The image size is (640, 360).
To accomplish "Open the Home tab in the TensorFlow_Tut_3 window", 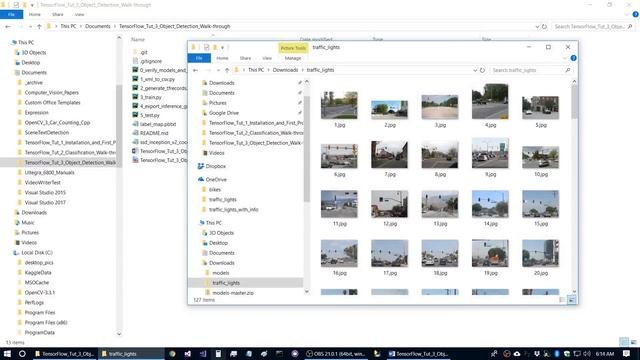I will (x=35, y=14).
